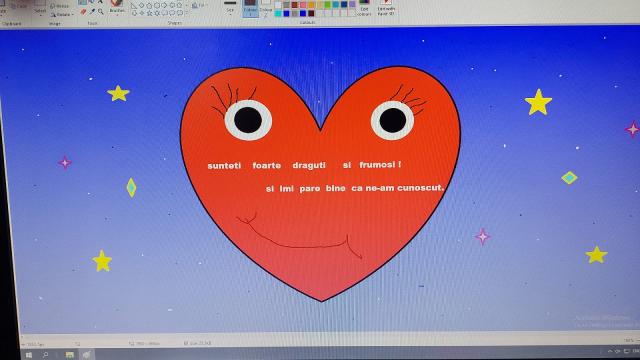The image size is (640, 360).
Task: Pick the brown-red palette colour
Action: coord(294,5)
